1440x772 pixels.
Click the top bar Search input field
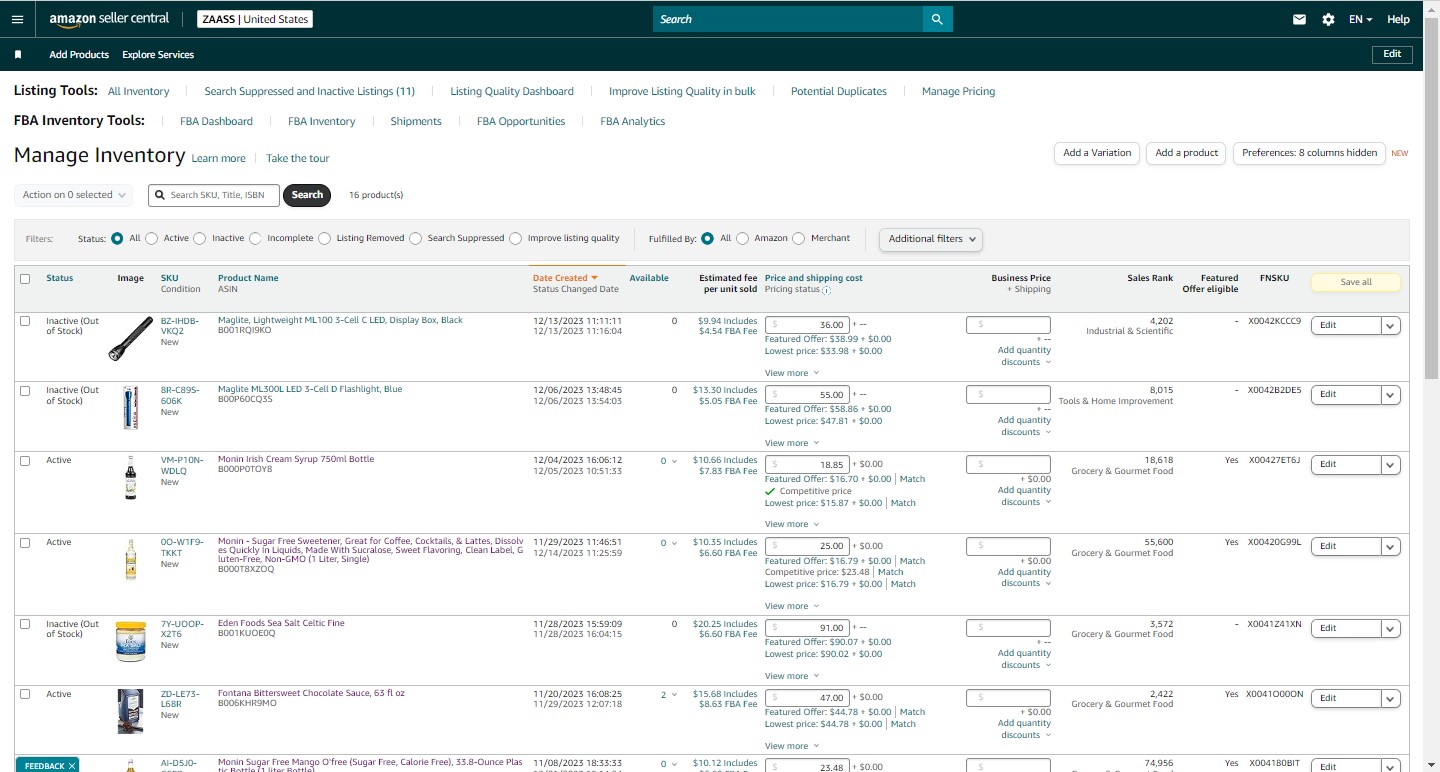click(788, 19)
